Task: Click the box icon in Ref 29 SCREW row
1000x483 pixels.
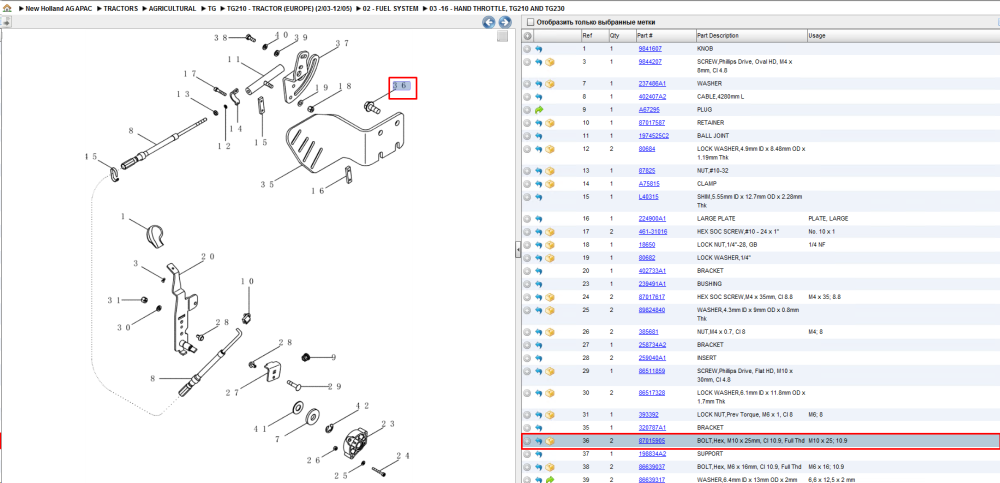Action: pos(549,371)
